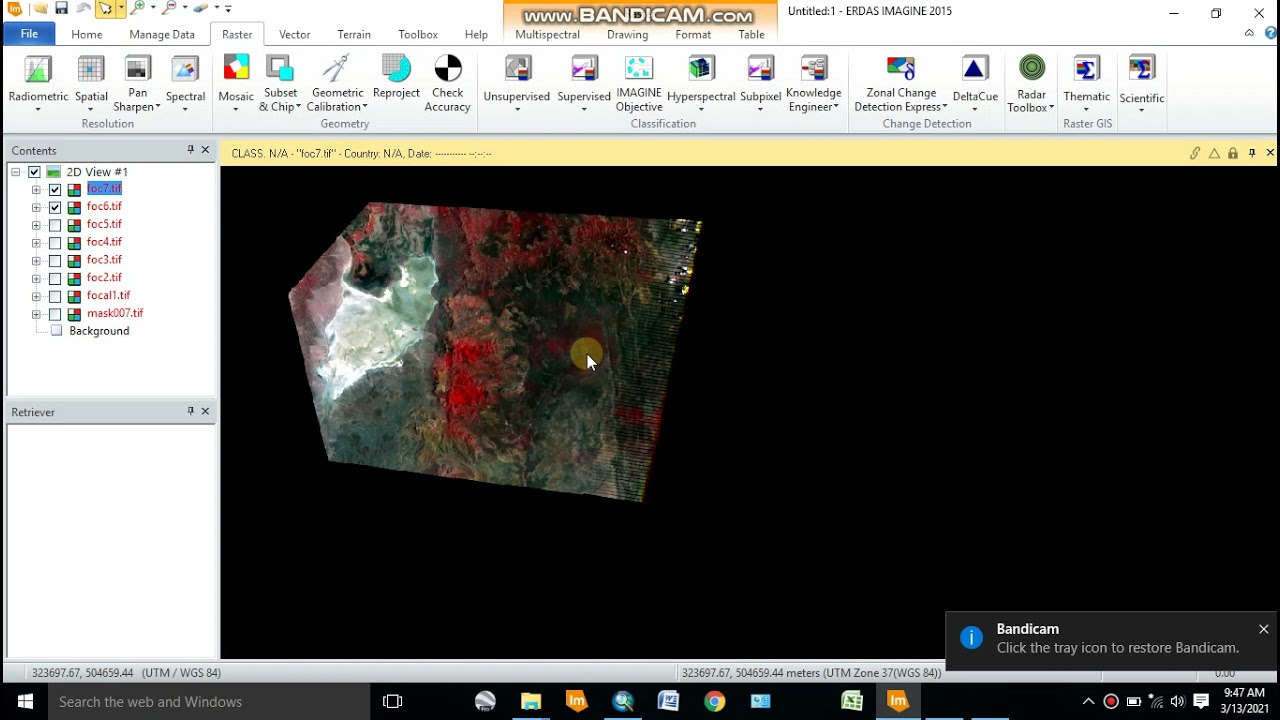Open the Subset & Chip dropdown arrow
The image size is (1280, 720).
(x=298, y=108)
